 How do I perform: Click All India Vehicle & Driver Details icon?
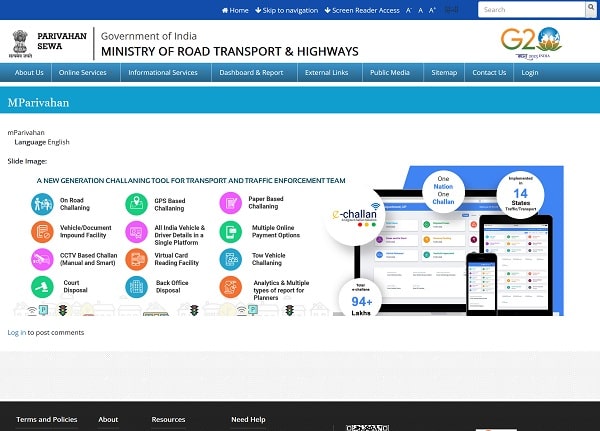pos(136,232)
